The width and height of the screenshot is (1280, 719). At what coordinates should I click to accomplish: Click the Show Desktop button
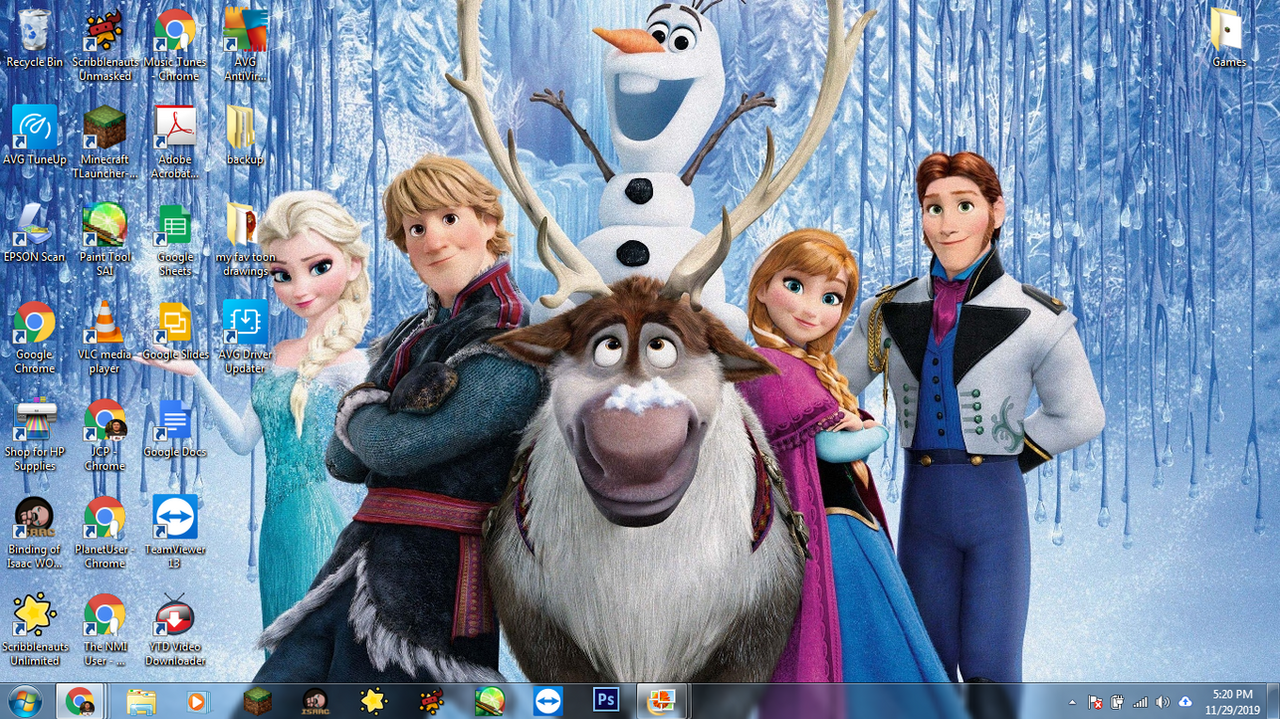(1272, 701)
